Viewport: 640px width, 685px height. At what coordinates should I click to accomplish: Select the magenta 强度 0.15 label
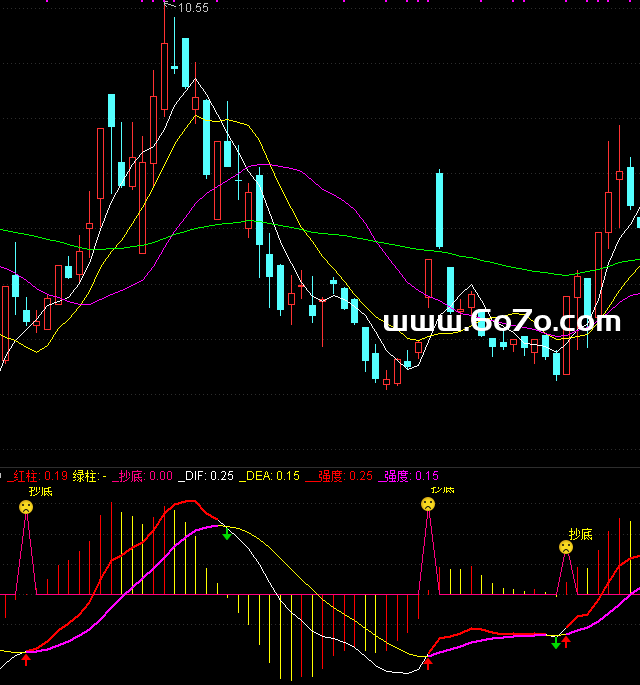point(410,477)
